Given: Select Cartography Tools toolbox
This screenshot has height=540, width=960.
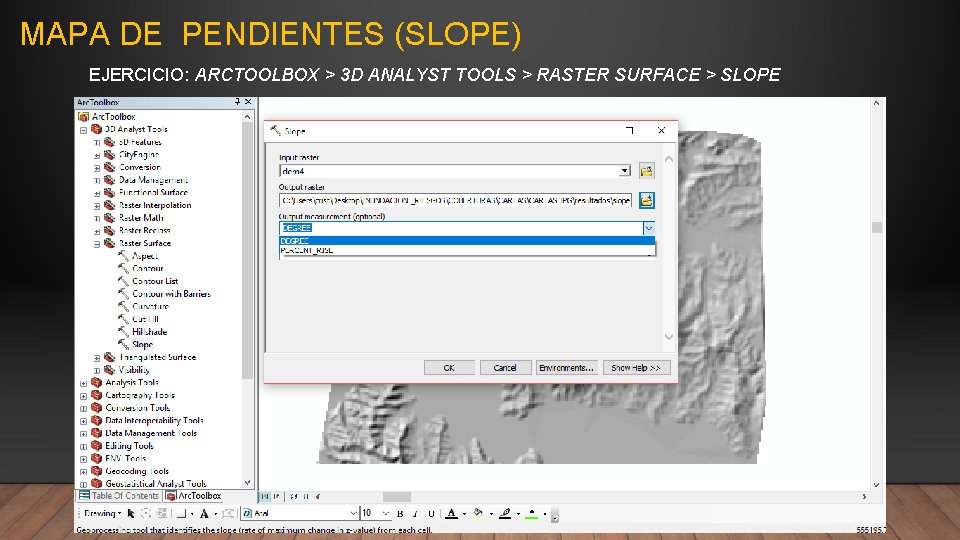Looking at the screenshot, I should pyautogui.click(x=133, y=396).
